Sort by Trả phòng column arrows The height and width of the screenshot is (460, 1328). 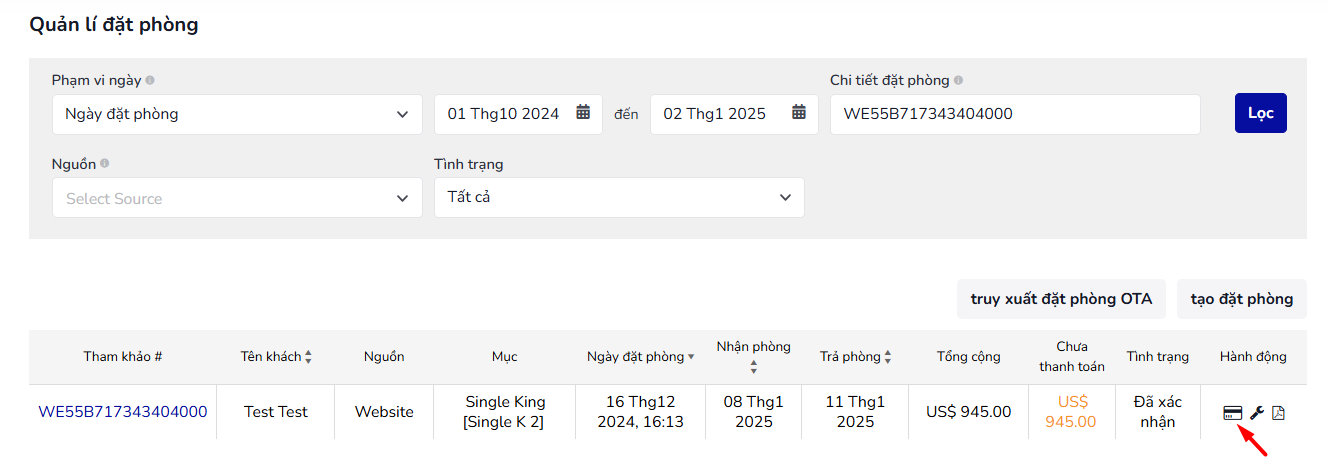tap(888, 357)
